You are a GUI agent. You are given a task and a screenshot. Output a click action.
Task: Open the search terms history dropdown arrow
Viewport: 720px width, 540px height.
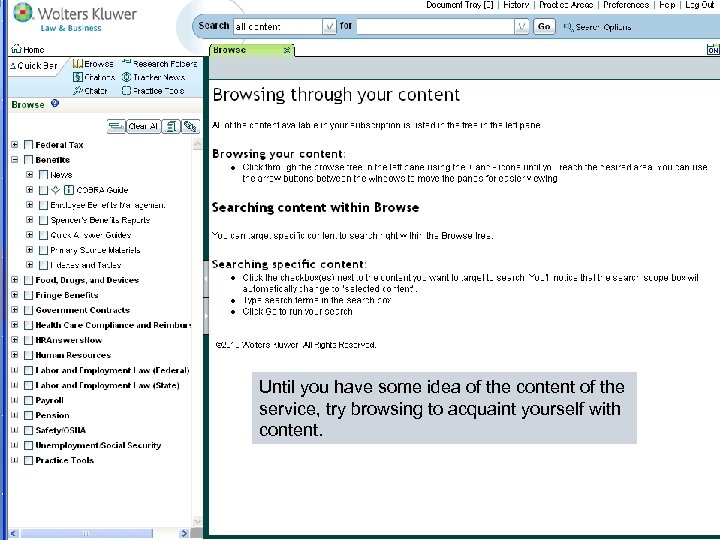(x=521, y=27)
